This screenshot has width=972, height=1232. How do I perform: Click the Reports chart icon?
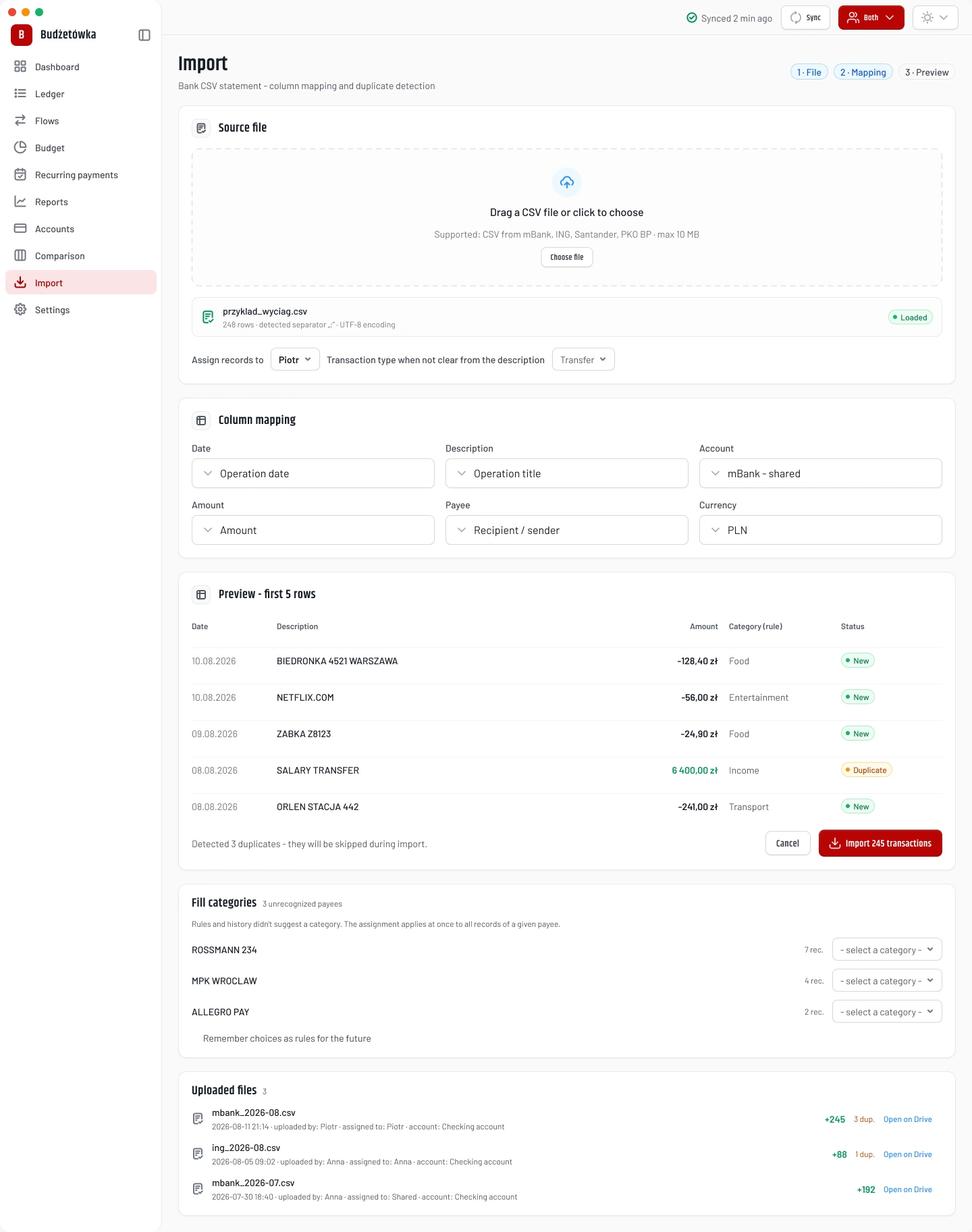tap(20, 202)
